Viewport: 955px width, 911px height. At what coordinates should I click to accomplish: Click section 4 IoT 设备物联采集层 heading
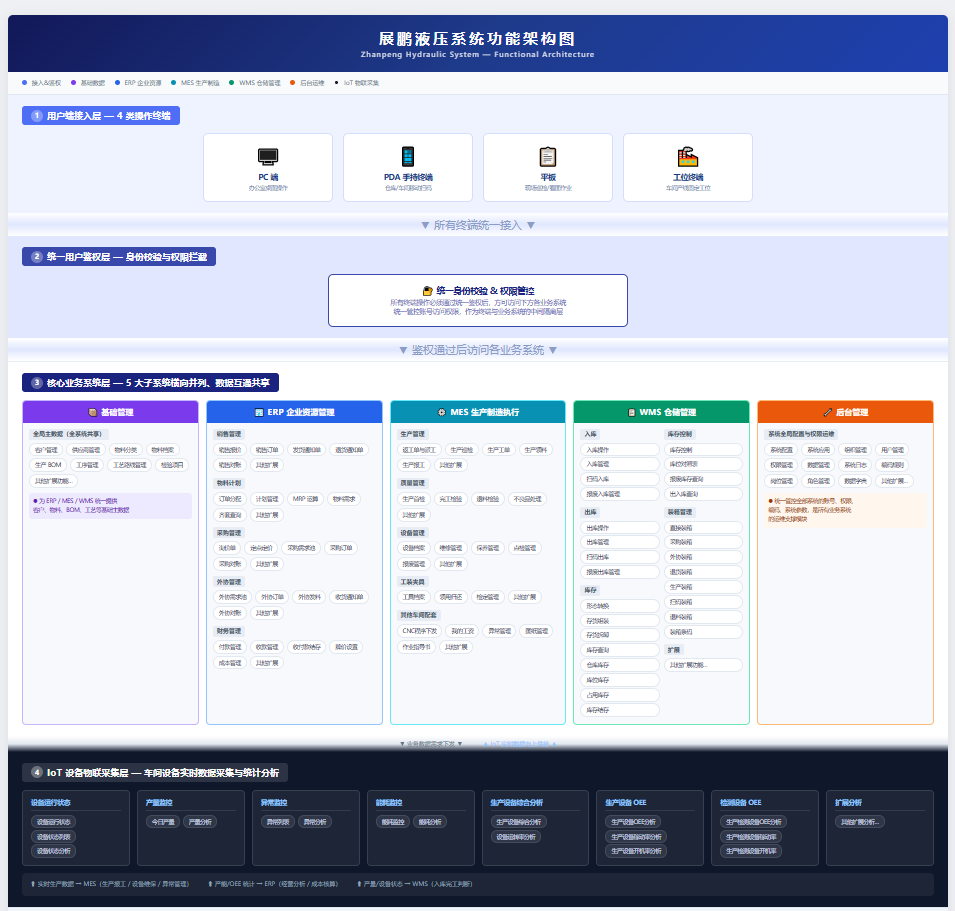pyautogui.click(x=155, y=773)
